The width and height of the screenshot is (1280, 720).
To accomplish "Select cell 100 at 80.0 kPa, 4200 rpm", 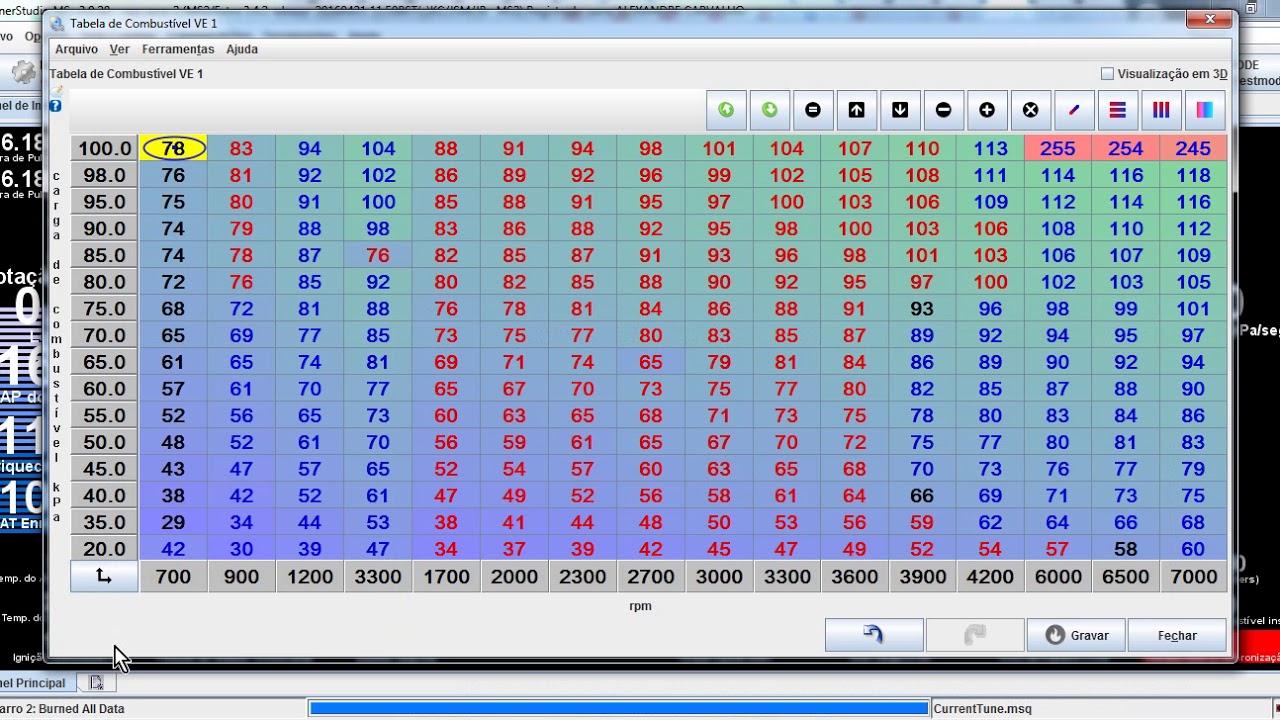I will pyautogui.click(x=990, y=282).
